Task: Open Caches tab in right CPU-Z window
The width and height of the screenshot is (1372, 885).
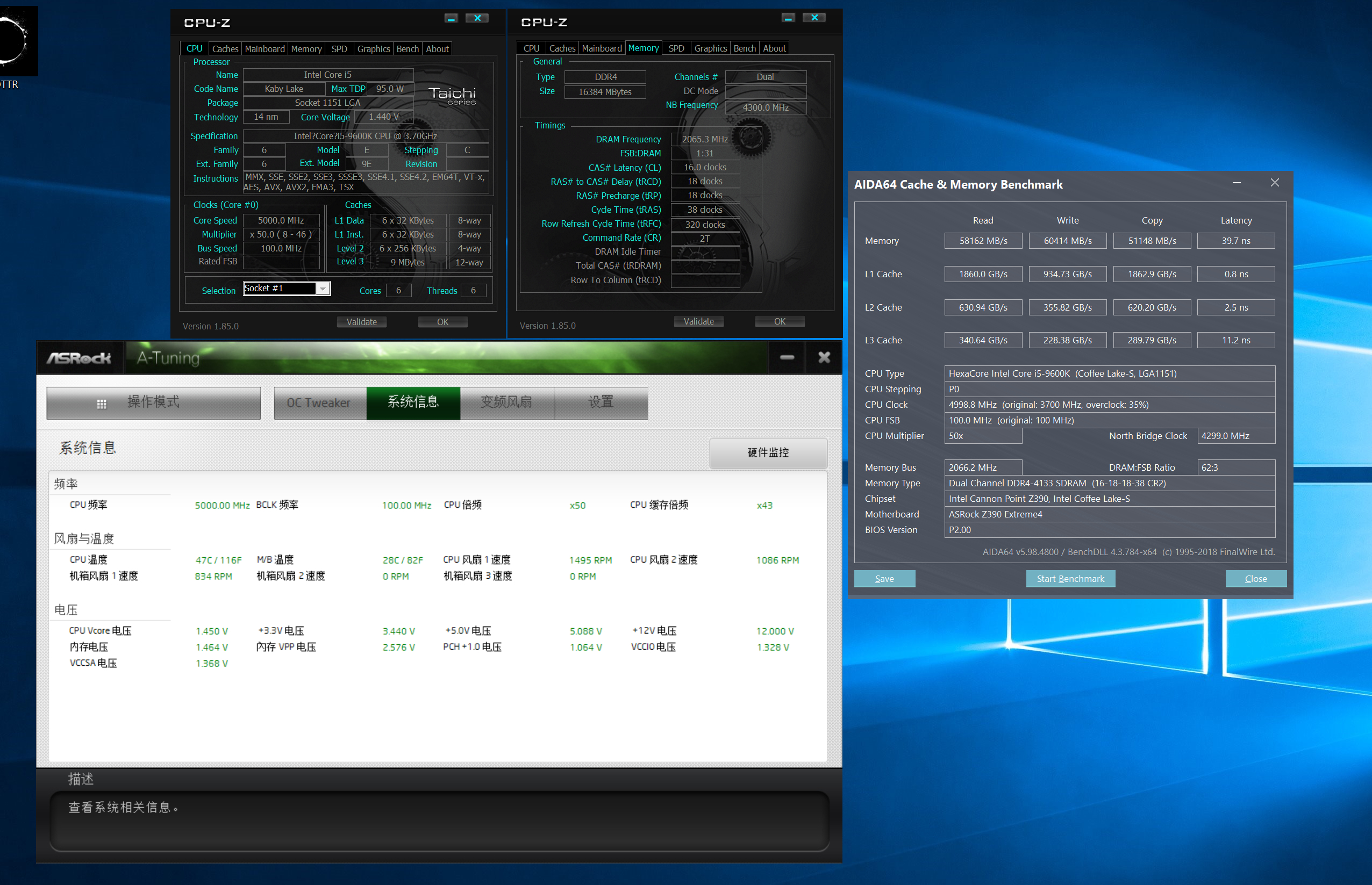Action: (562, 48)
